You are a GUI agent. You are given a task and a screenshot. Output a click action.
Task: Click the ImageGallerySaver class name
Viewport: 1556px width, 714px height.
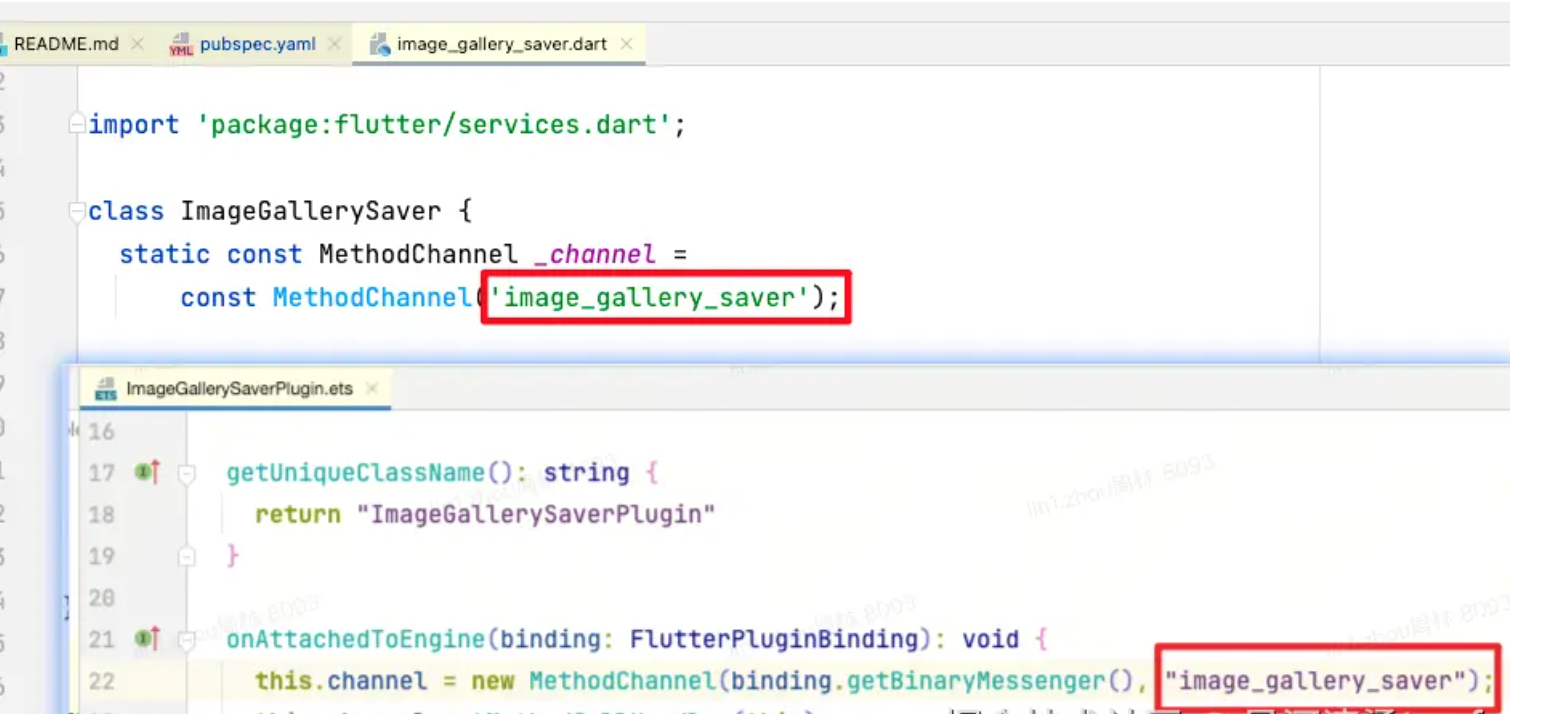coord(311,212)
